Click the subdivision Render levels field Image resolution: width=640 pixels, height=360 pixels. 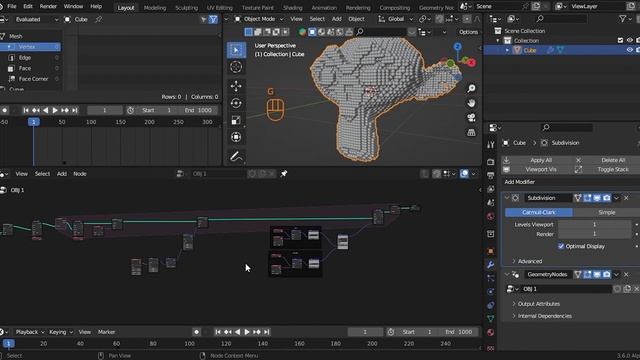click(594, 234)
